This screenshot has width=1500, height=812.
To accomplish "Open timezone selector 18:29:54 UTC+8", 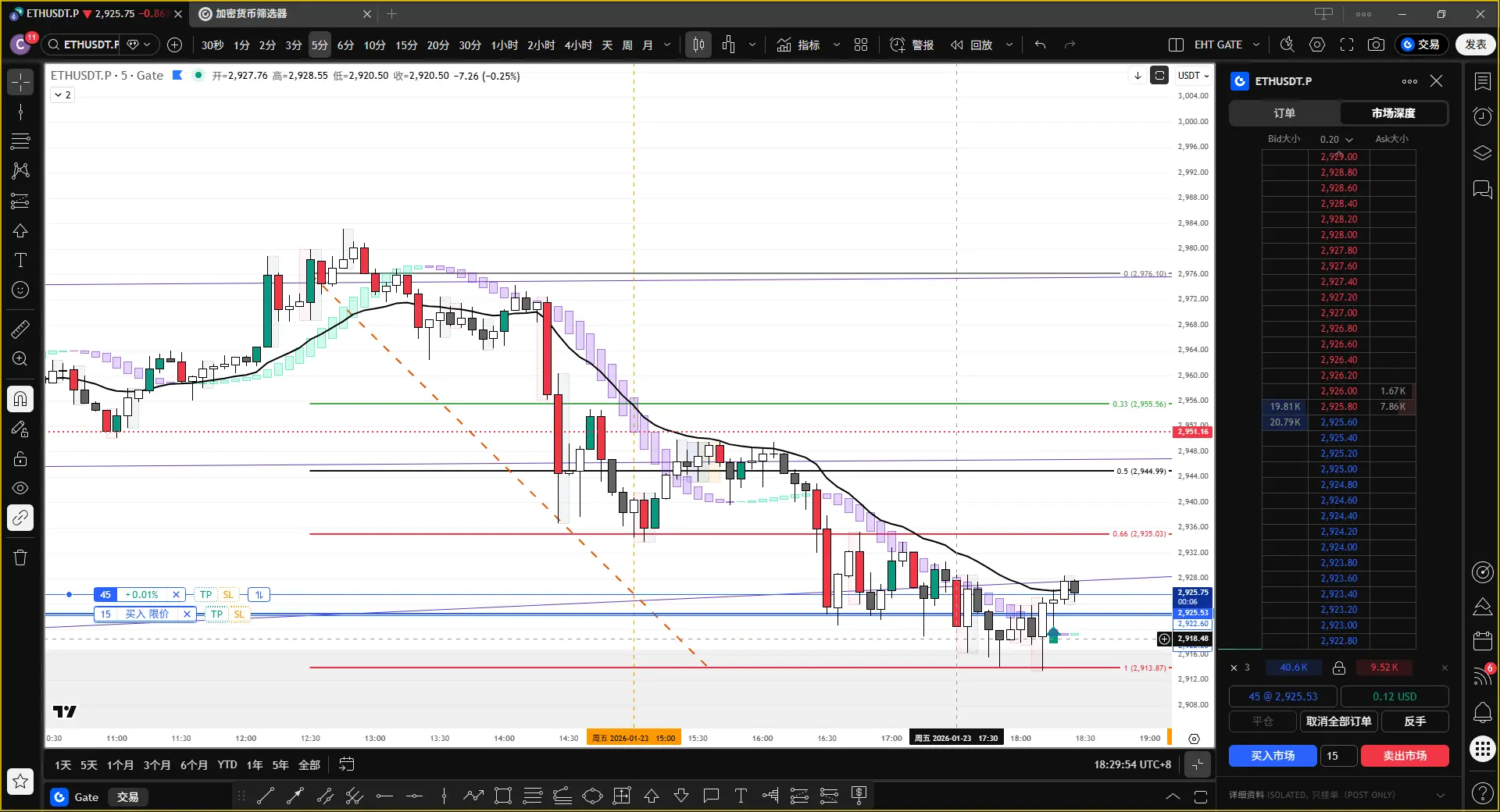I will click(1132, 764).
